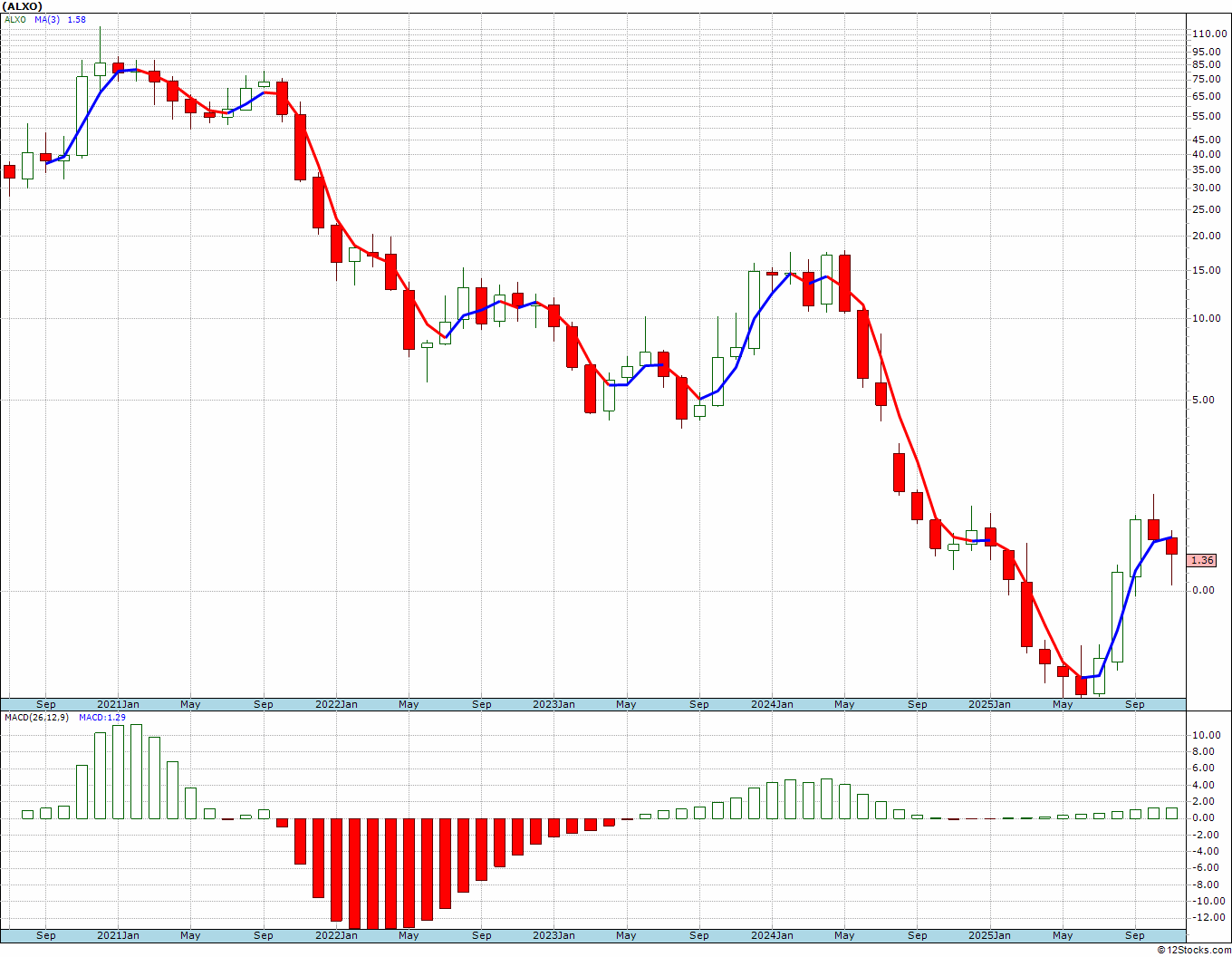
Task: Select 2024Jan on the price chart time axis
Action: [x=772, y=704]
